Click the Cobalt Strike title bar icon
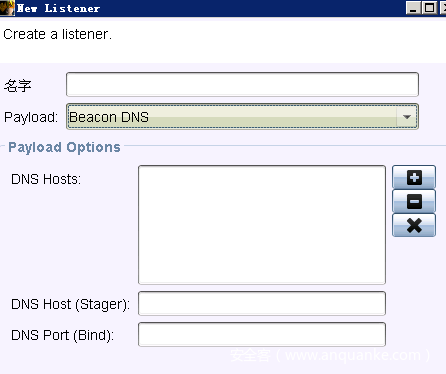Viewport: 446px width, 374px height. pyautogui.click(x=7, y=8)
